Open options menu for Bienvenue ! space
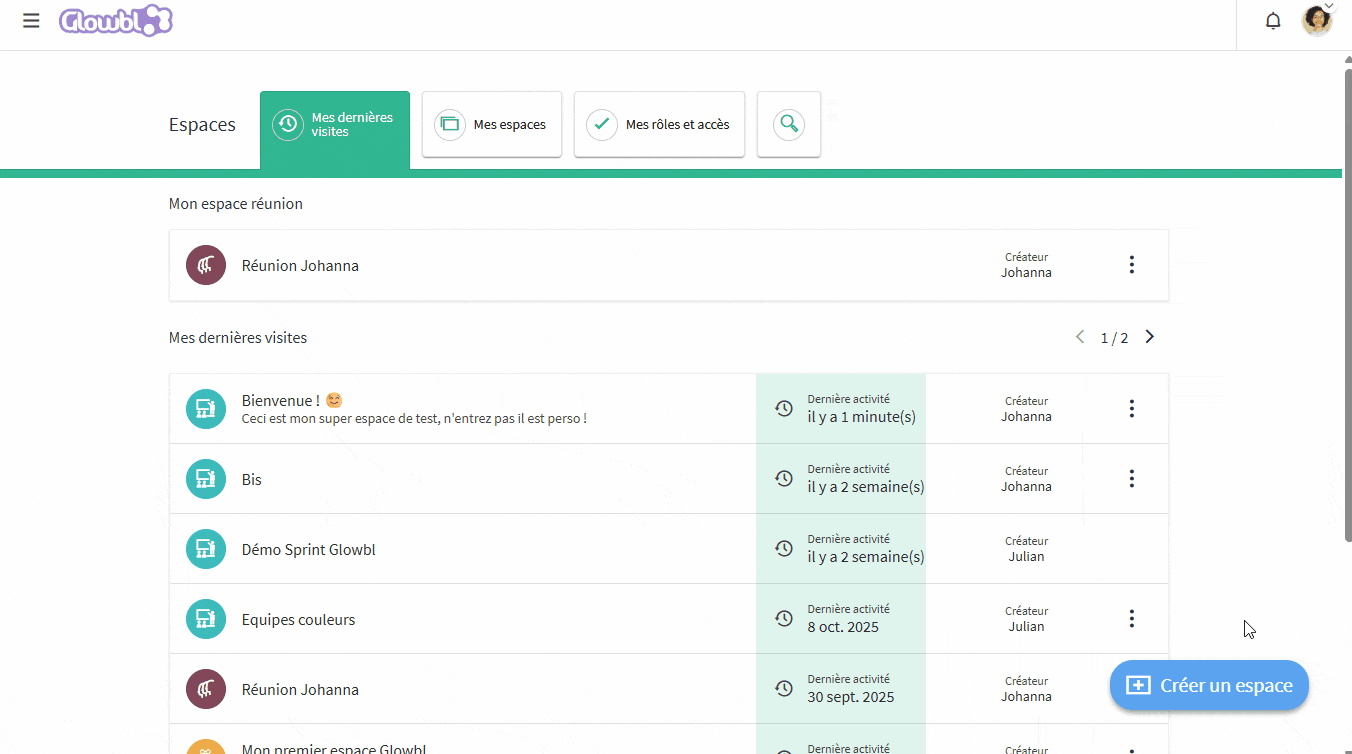Screen dimensions: 1352x754 1132,408
